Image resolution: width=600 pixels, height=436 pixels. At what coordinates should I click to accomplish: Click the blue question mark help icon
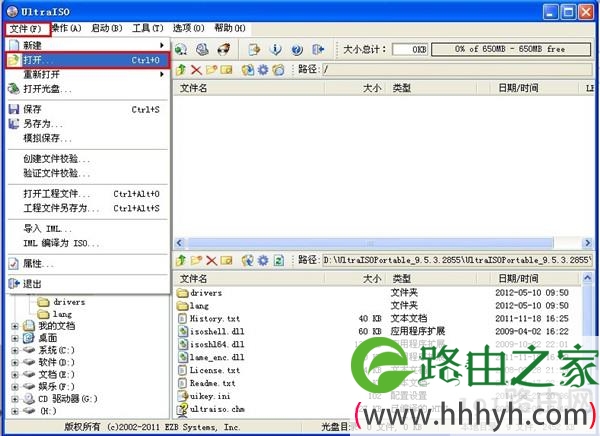(297, 49)
